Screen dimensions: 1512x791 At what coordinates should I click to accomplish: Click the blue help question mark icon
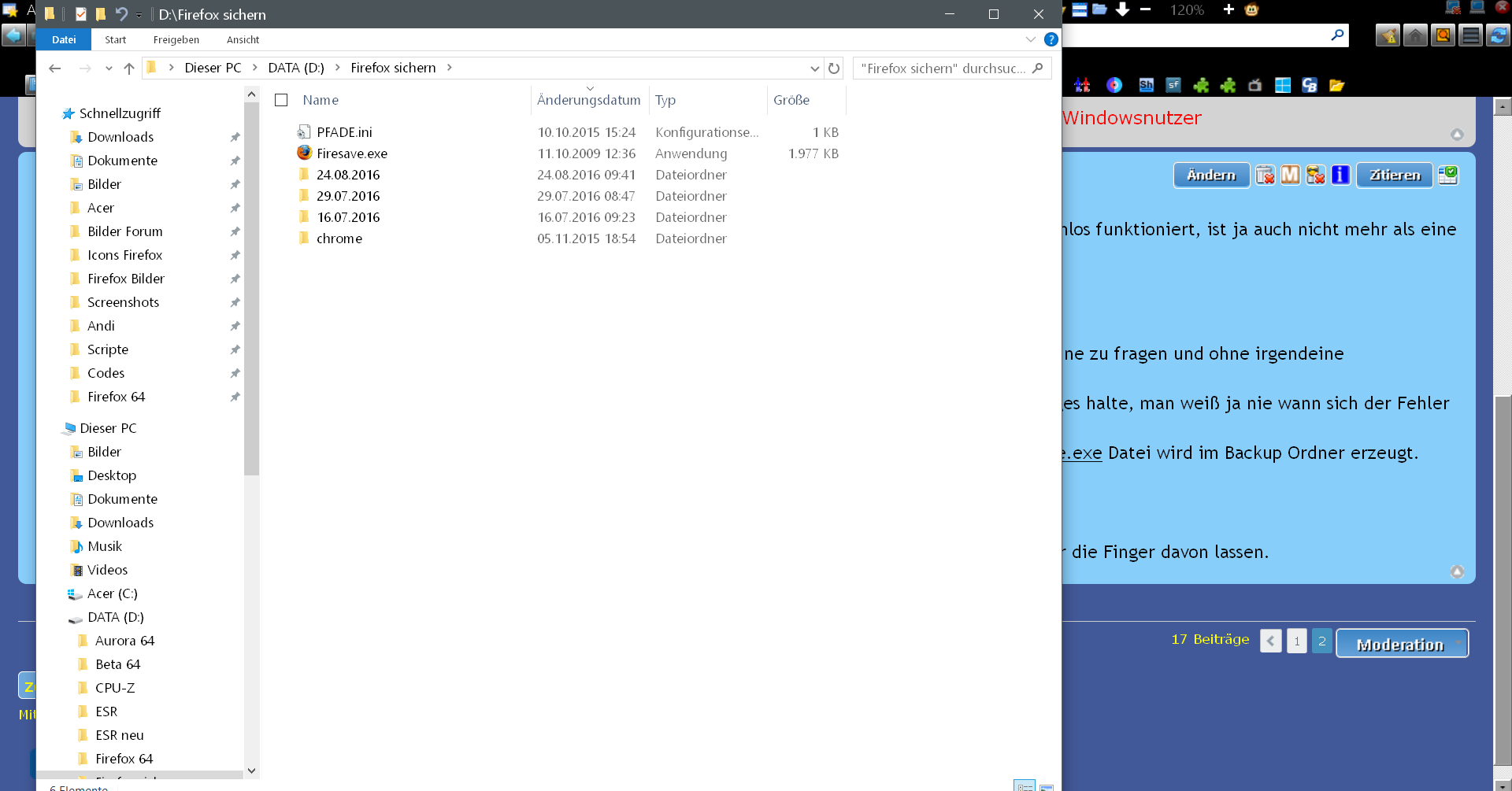click(1051, 39)
